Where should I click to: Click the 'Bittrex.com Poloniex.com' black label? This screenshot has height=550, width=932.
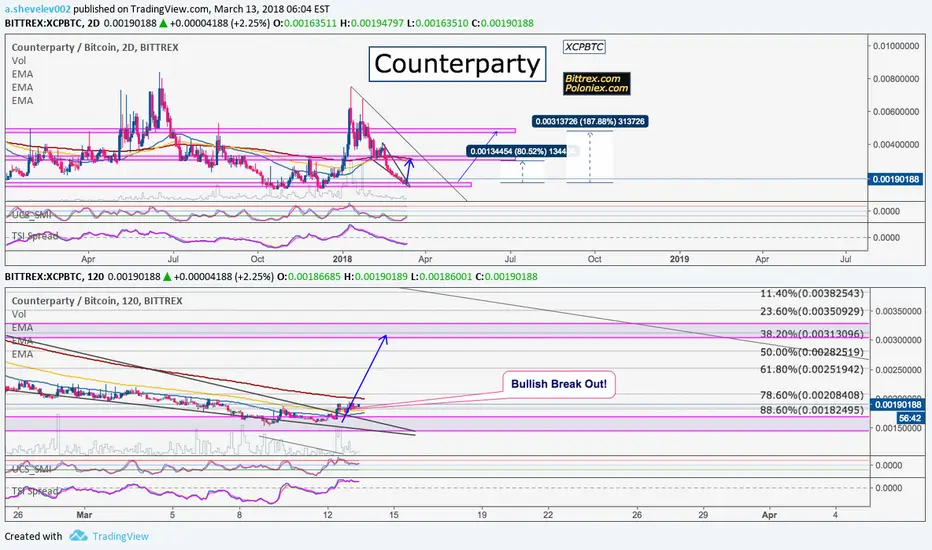[x=596, y=84]
